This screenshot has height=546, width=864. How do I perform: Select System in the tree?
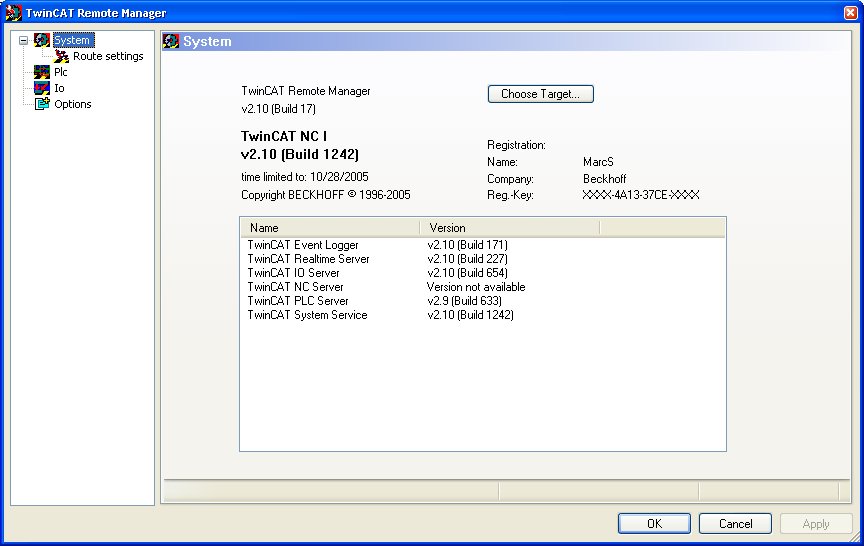coord(72,40)
